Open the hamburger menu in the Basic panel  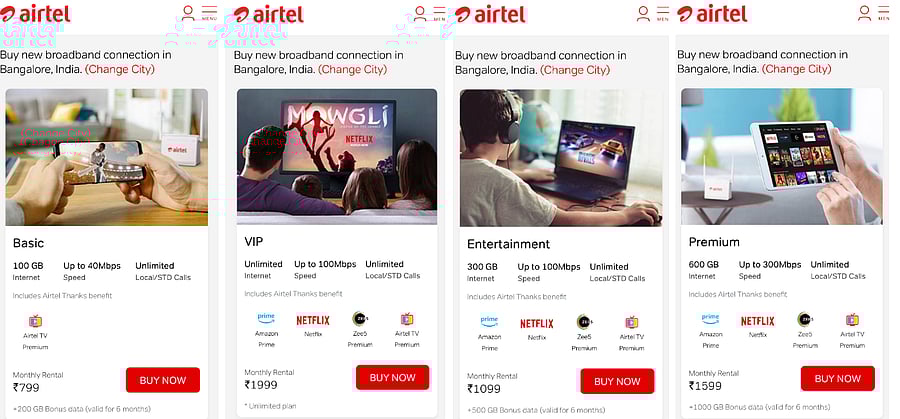tap(210, 13)
